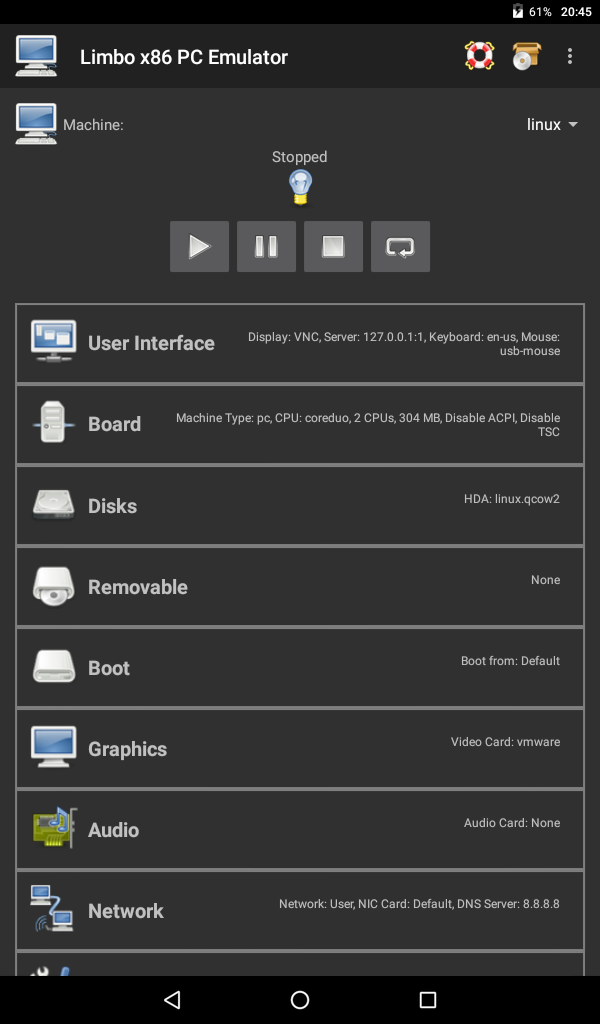Tap the 'Stopped' status label

pos(300,157)
